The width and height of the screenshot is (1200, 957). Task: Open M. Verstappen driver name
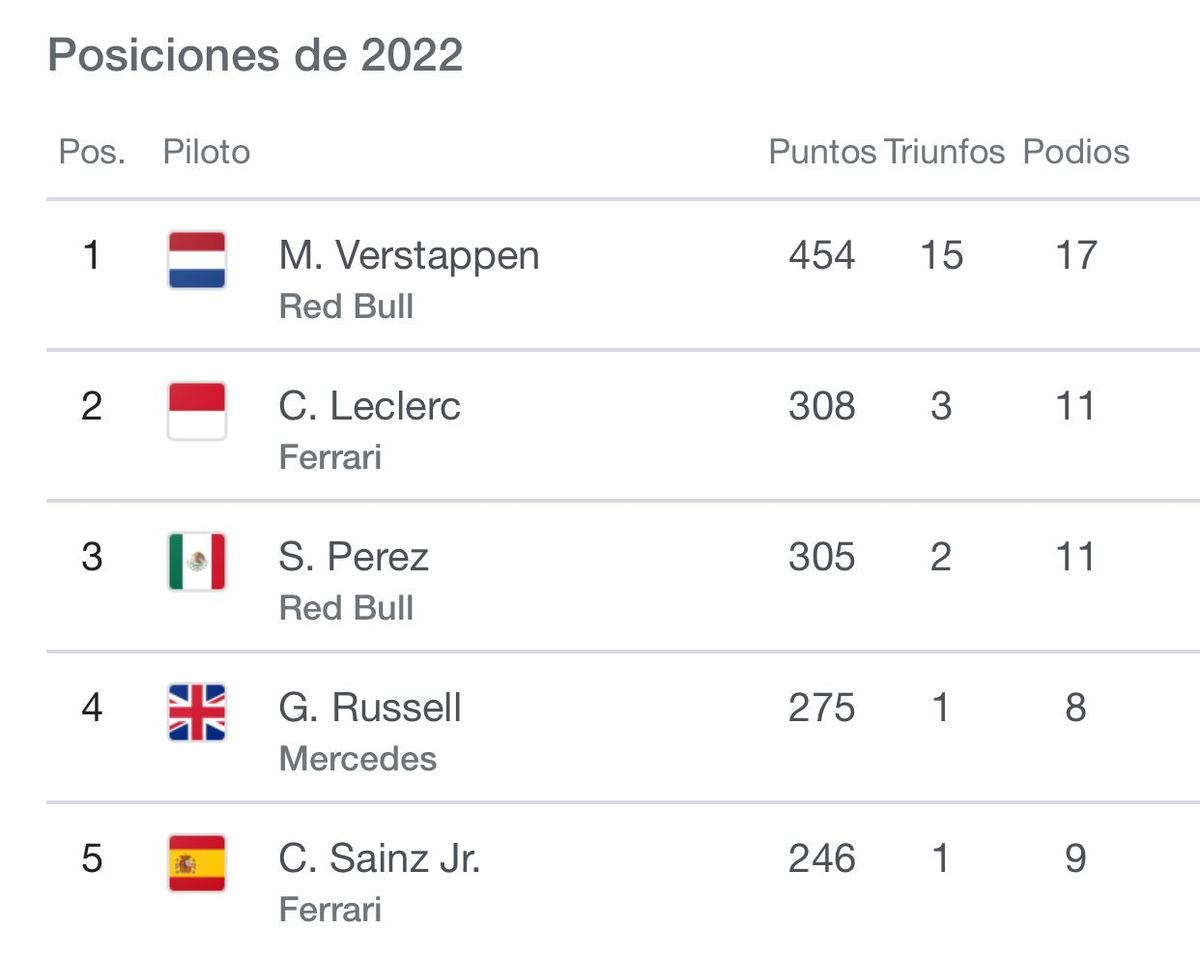coord(409,256)
